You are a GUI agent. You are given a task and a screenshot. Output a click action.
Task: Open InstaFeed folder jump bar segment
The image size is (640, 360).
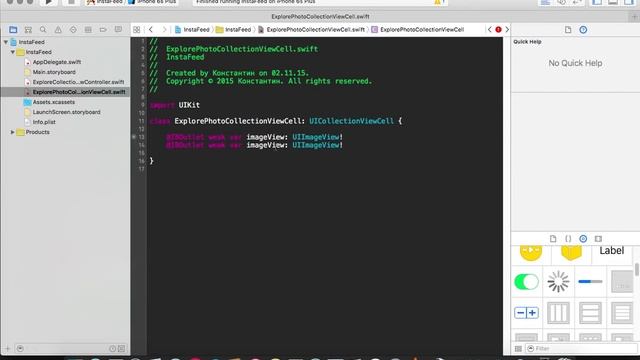[233, 30]
